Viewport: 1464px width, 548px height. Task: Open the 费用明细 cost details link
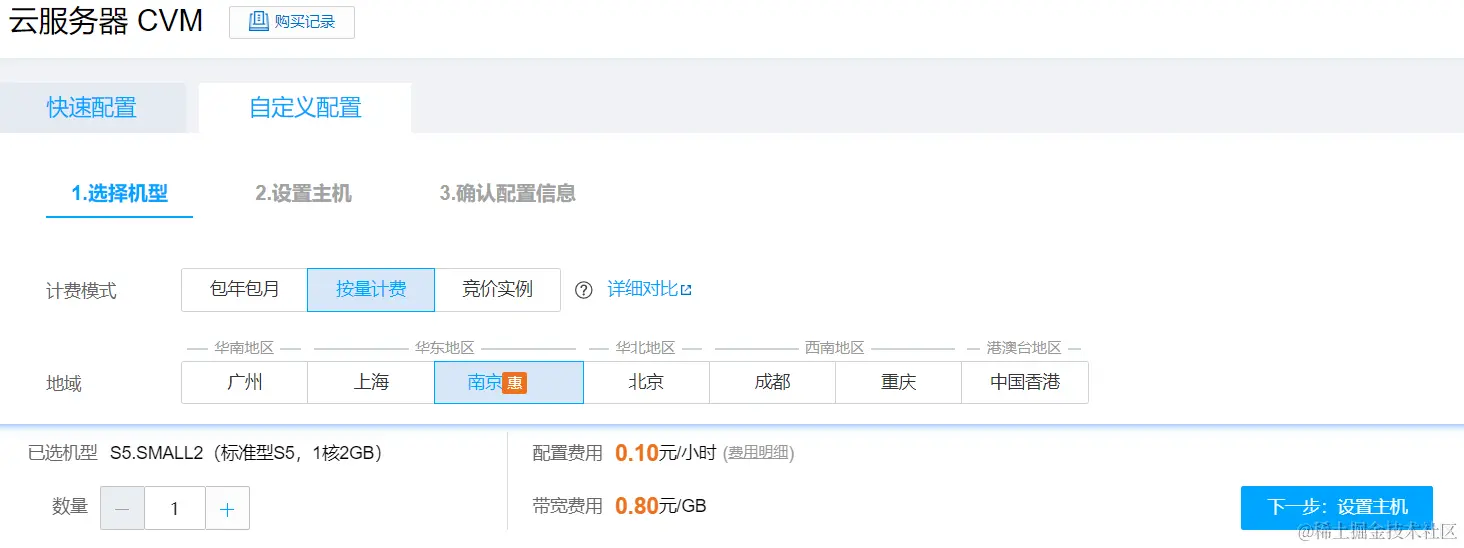click(x=759, y=454)
